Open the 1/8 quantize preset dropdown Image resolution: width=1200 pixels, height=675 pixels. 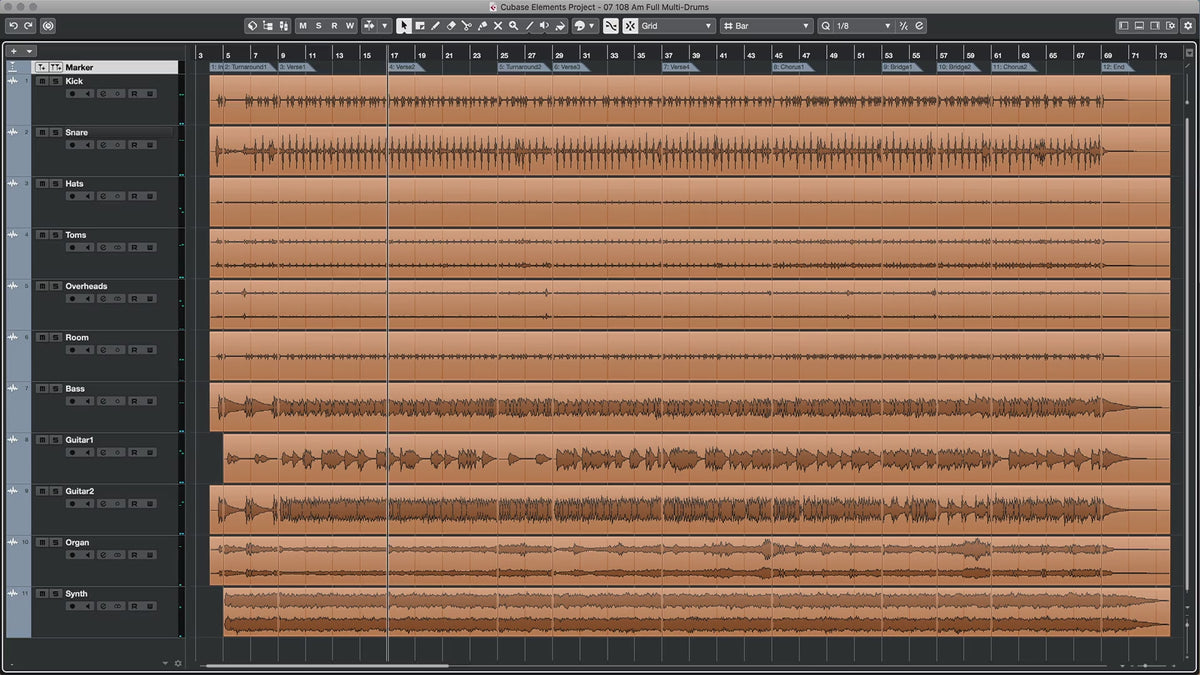point(857,26)
